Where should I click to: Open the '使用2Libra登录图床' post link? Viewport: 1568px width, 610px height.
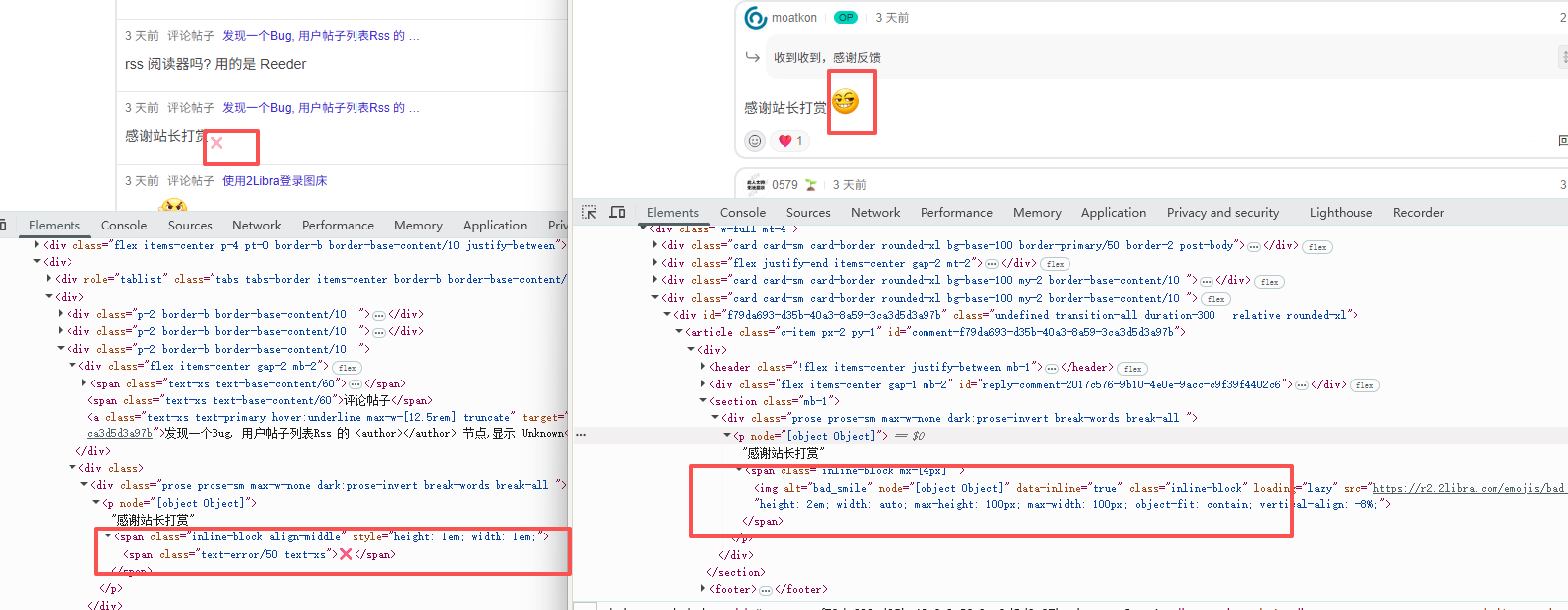[x=274, y=181]
